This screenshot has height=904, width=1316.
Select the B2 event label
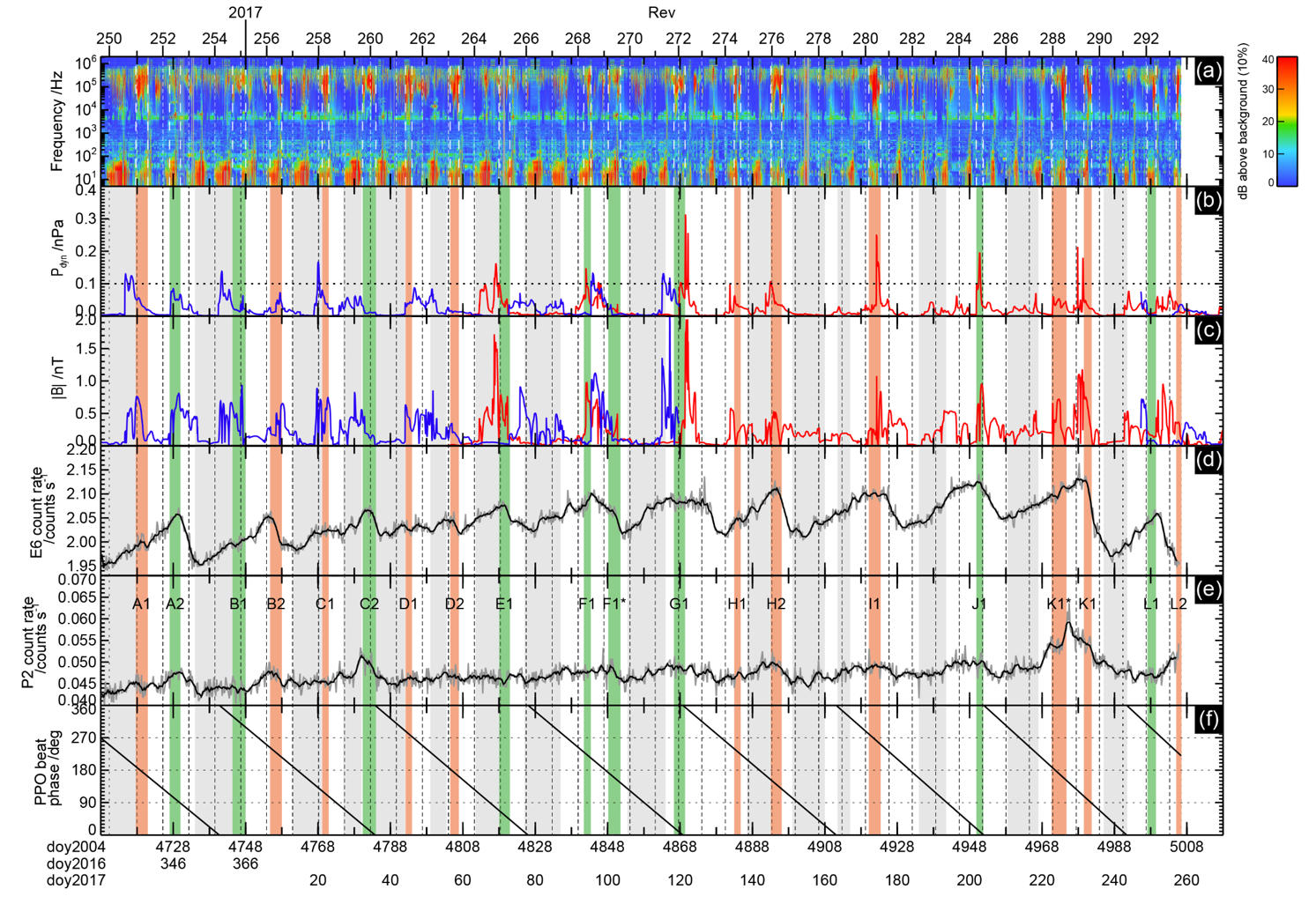coord(276,604)
